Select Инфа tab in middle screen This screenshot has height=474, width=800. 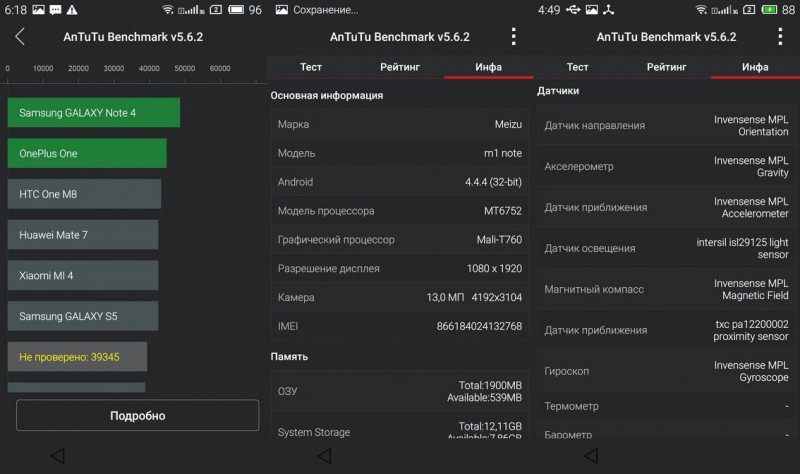point(488,67)
